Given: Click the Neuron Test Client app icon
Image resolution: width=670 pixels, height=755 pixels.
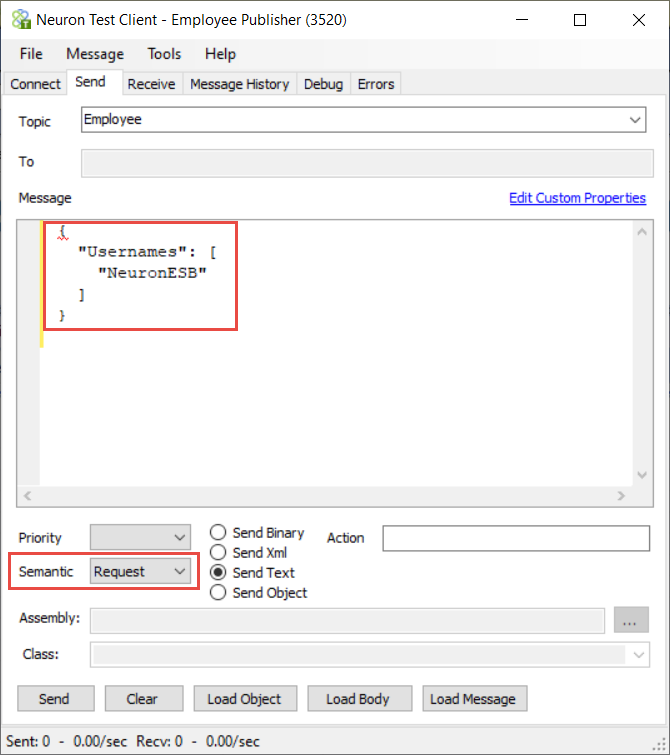Looking at the screenshot, I should click(x=21, y=20).
